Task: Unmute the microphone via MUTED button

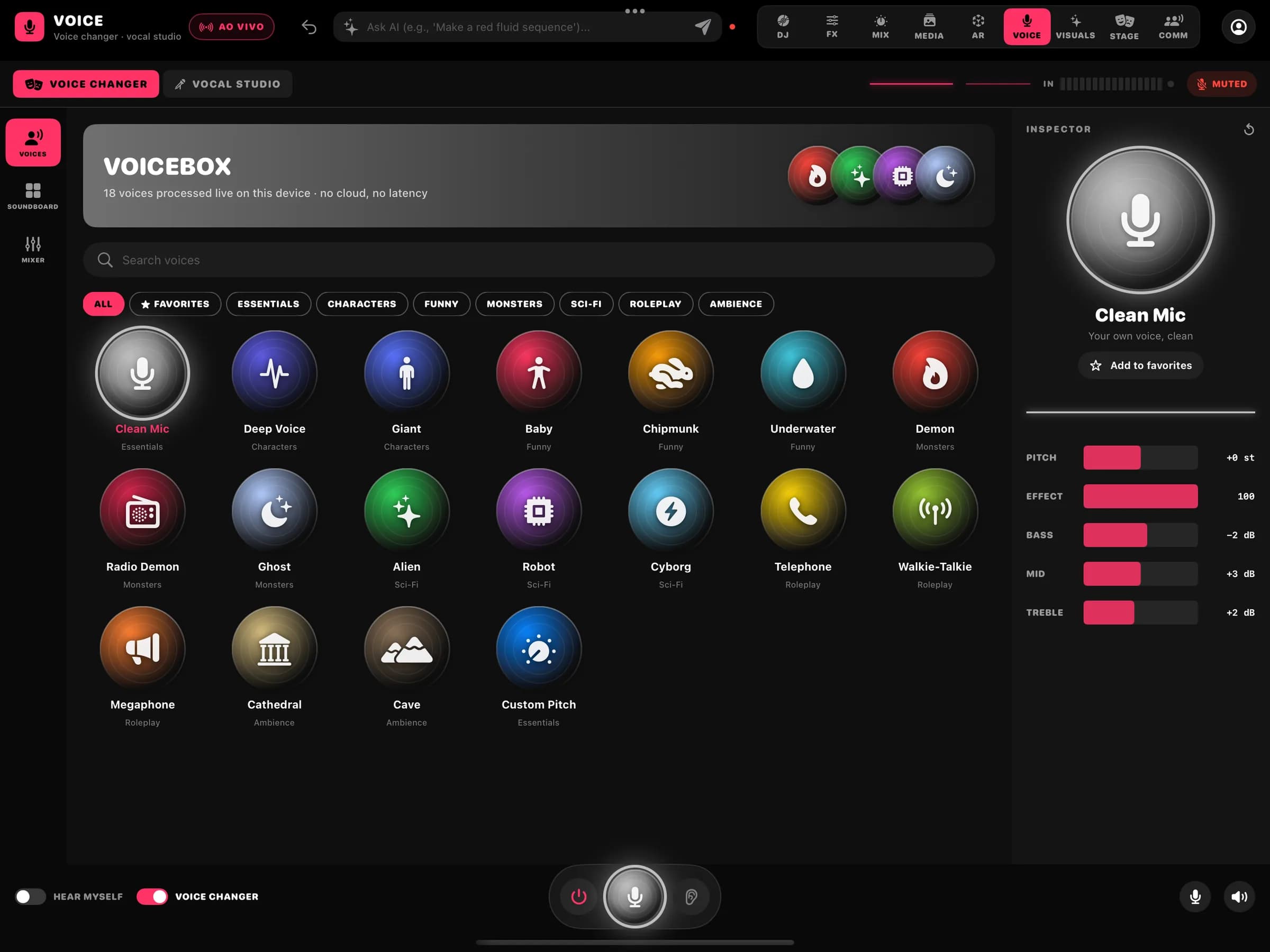Action: click(x=1221, y=84)
